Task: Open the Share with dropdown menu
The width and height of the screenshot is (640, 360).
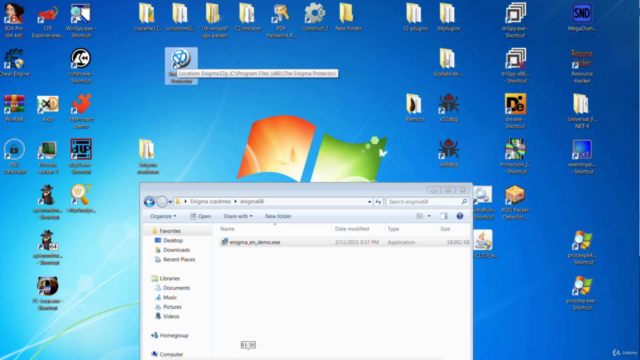Action: click(x=238, y=216)
